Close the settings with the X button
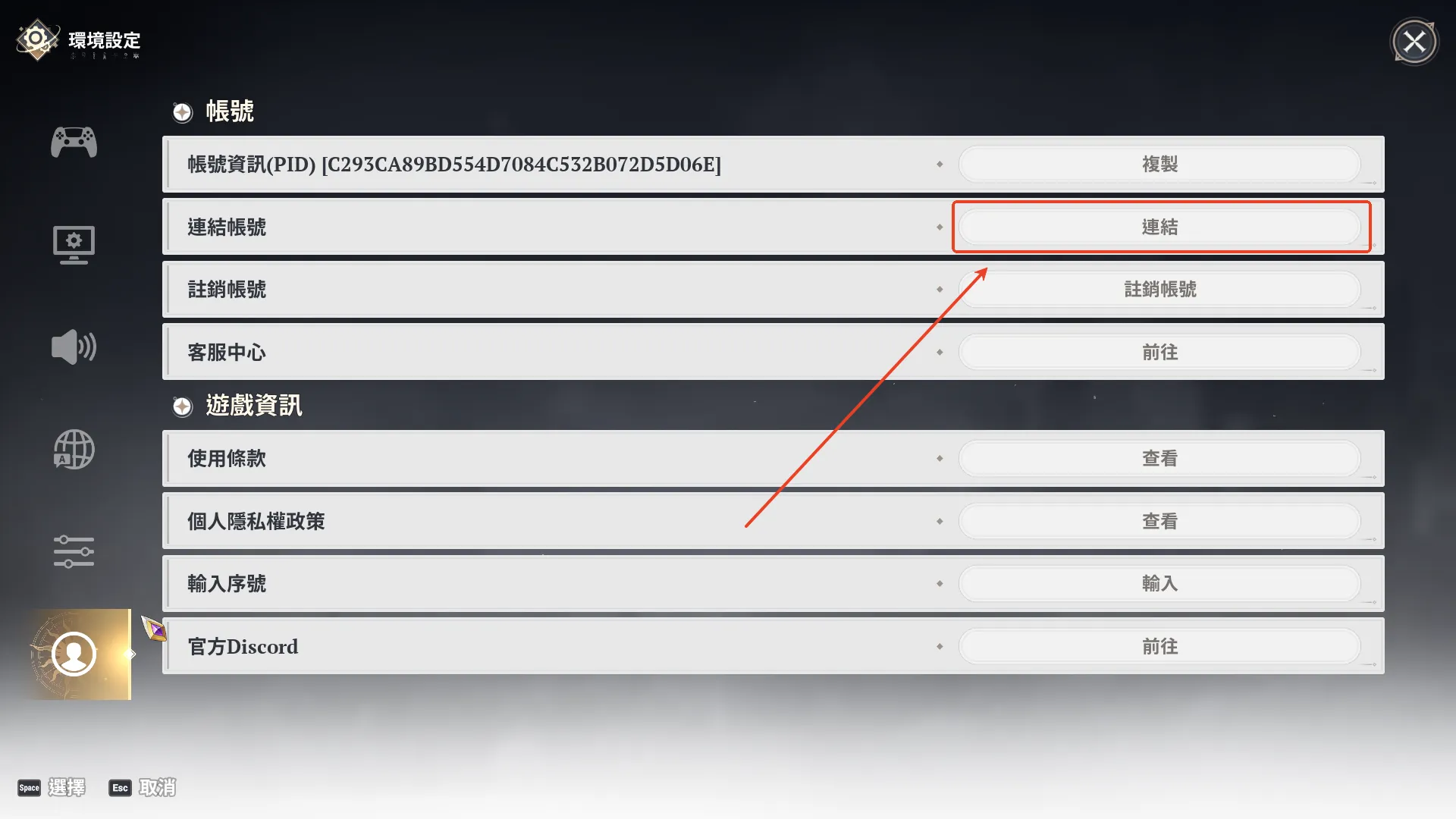This screenshot has height=819, width=1456. tap(1414, 42)
